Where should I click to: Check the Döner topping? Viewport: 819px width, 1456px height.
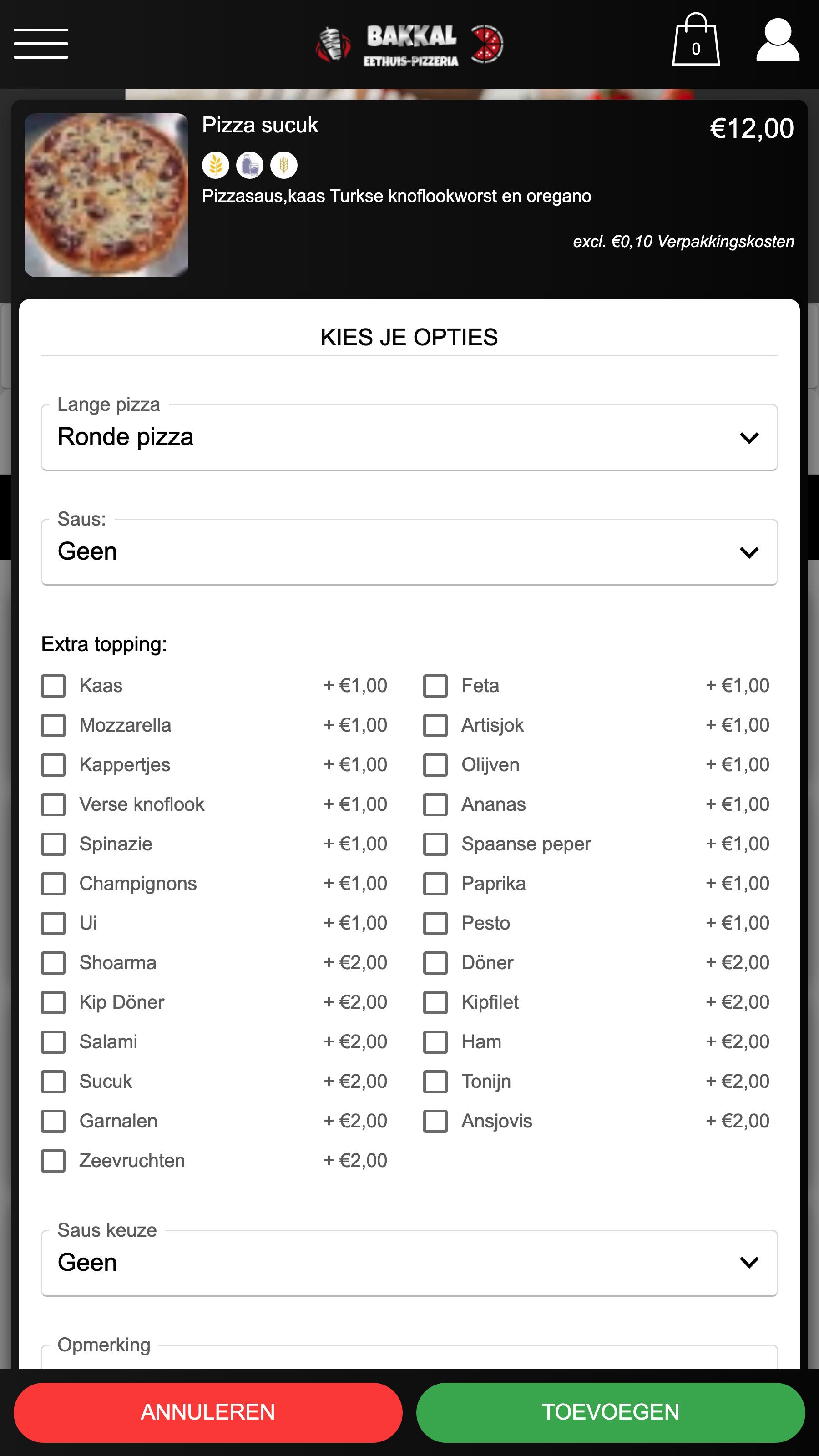pos(435,963)
